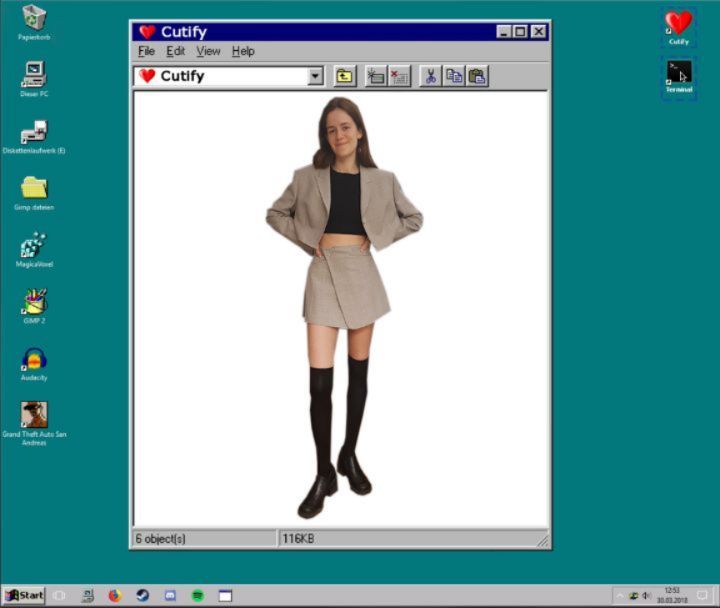
Task: Click the Up One Level folder icon
Action: [x=344, y=76]
